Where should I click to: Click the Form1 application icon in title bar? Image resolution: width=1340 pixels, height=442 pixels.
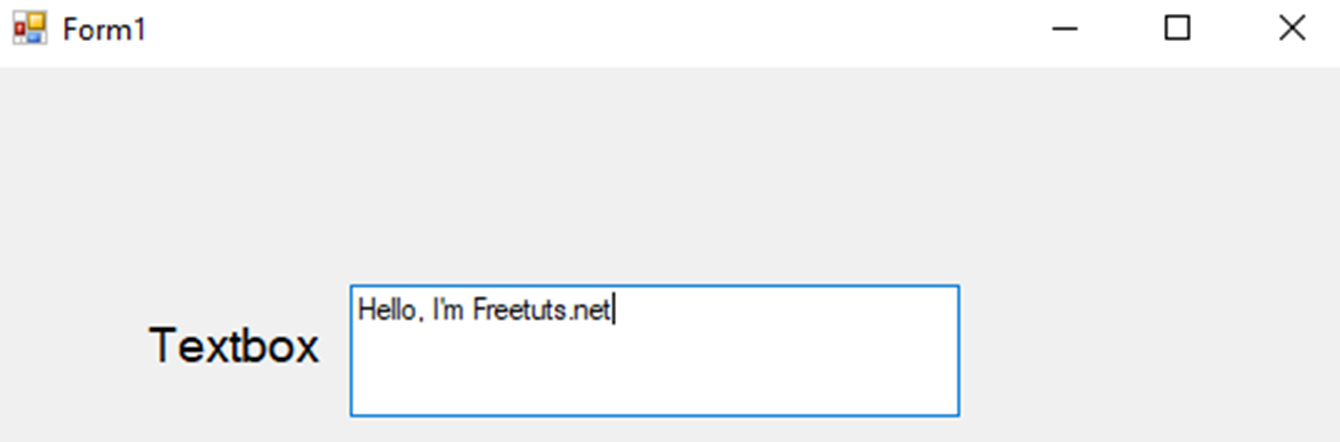[29, 29]
